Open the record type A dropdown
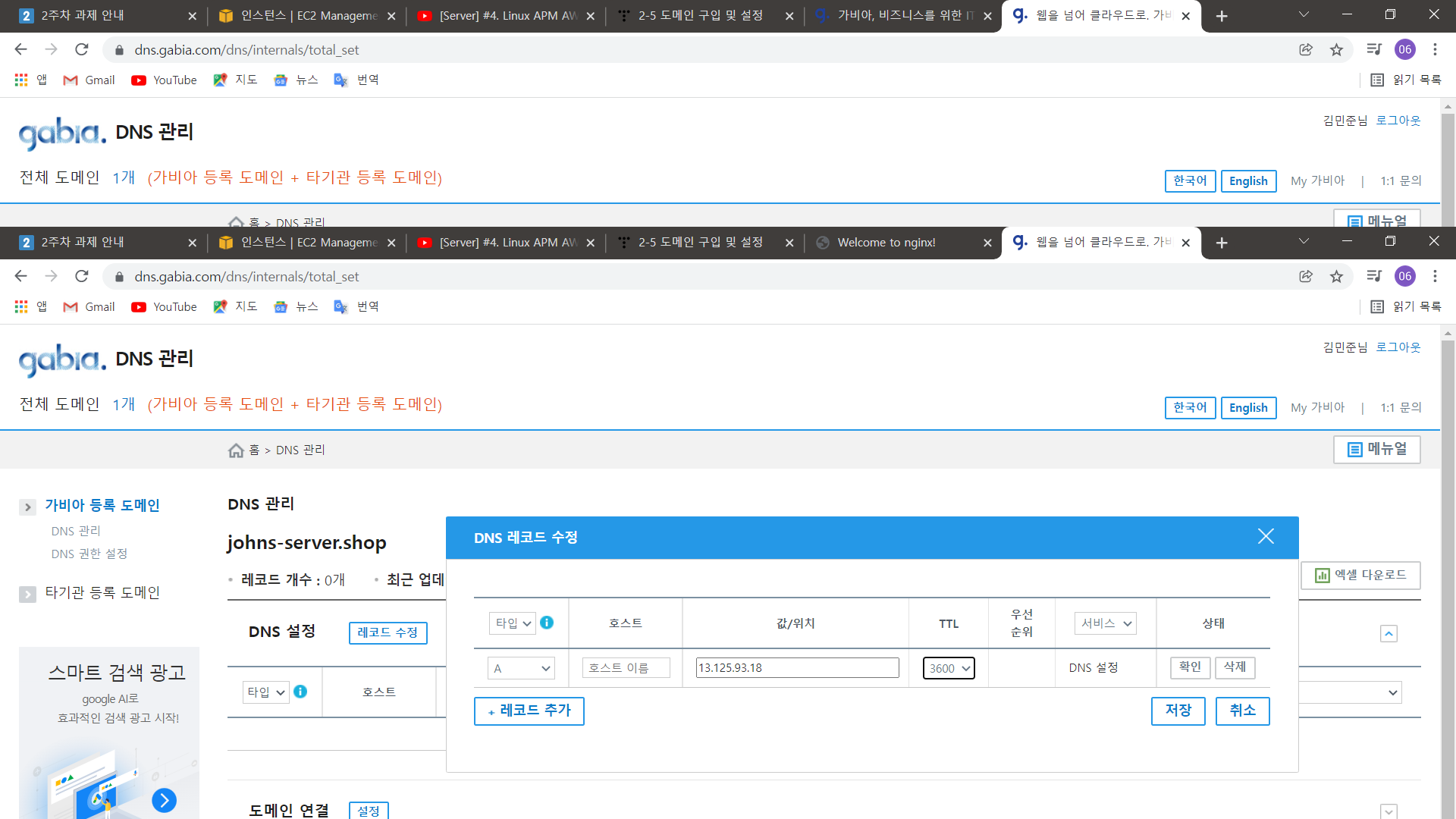This screenshot has height=819, width=1456. tap(522, 668)
